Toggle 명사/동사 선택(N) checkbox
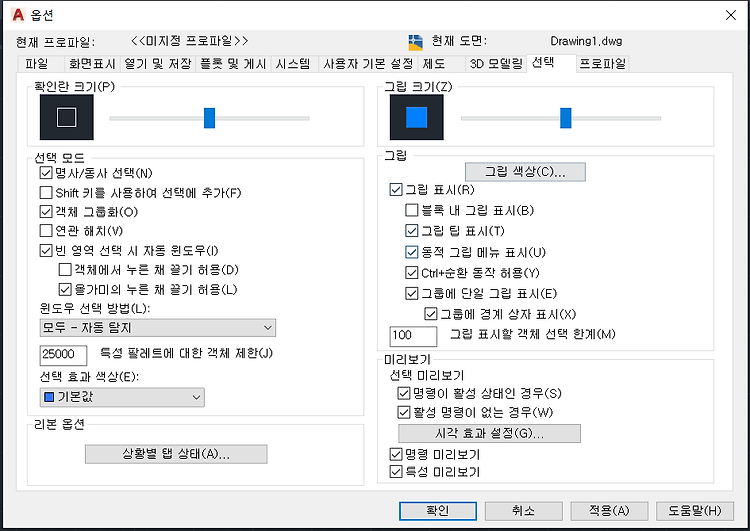Image resolution: width=750 pixels, height=531 pixels. [46, 173]
